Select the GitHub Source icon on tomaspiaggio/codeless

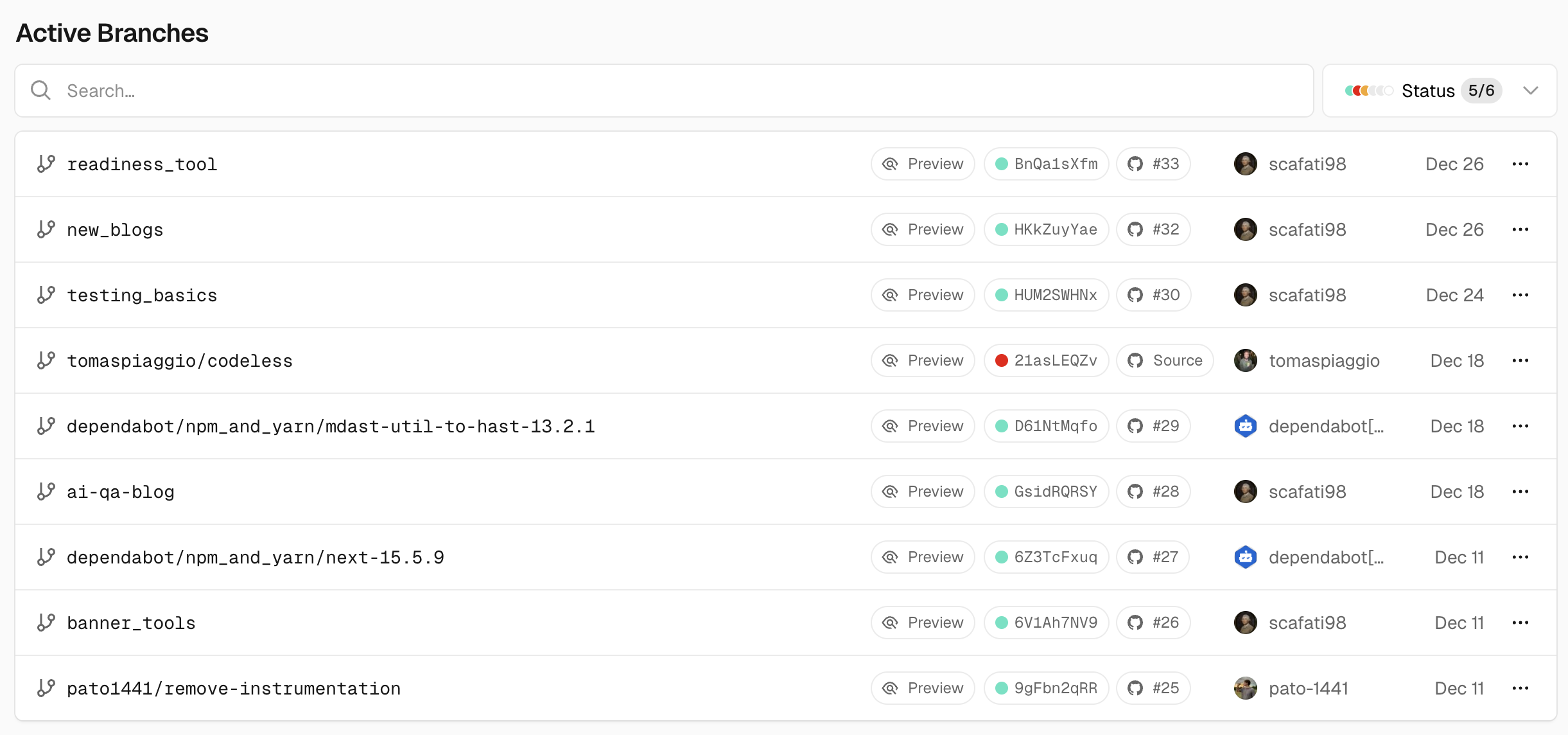click(1136, 360)
